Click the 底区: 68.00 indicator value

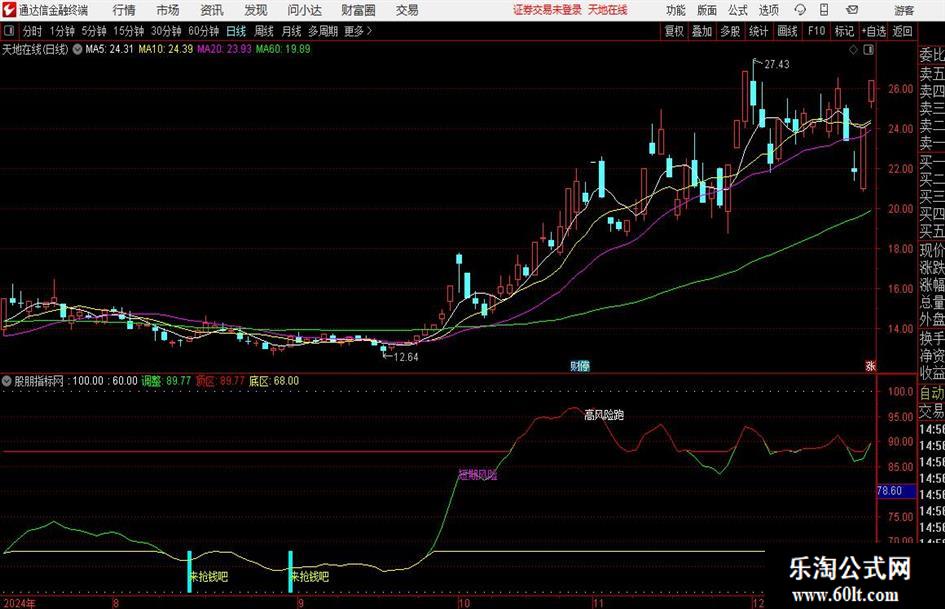point(274,381)
